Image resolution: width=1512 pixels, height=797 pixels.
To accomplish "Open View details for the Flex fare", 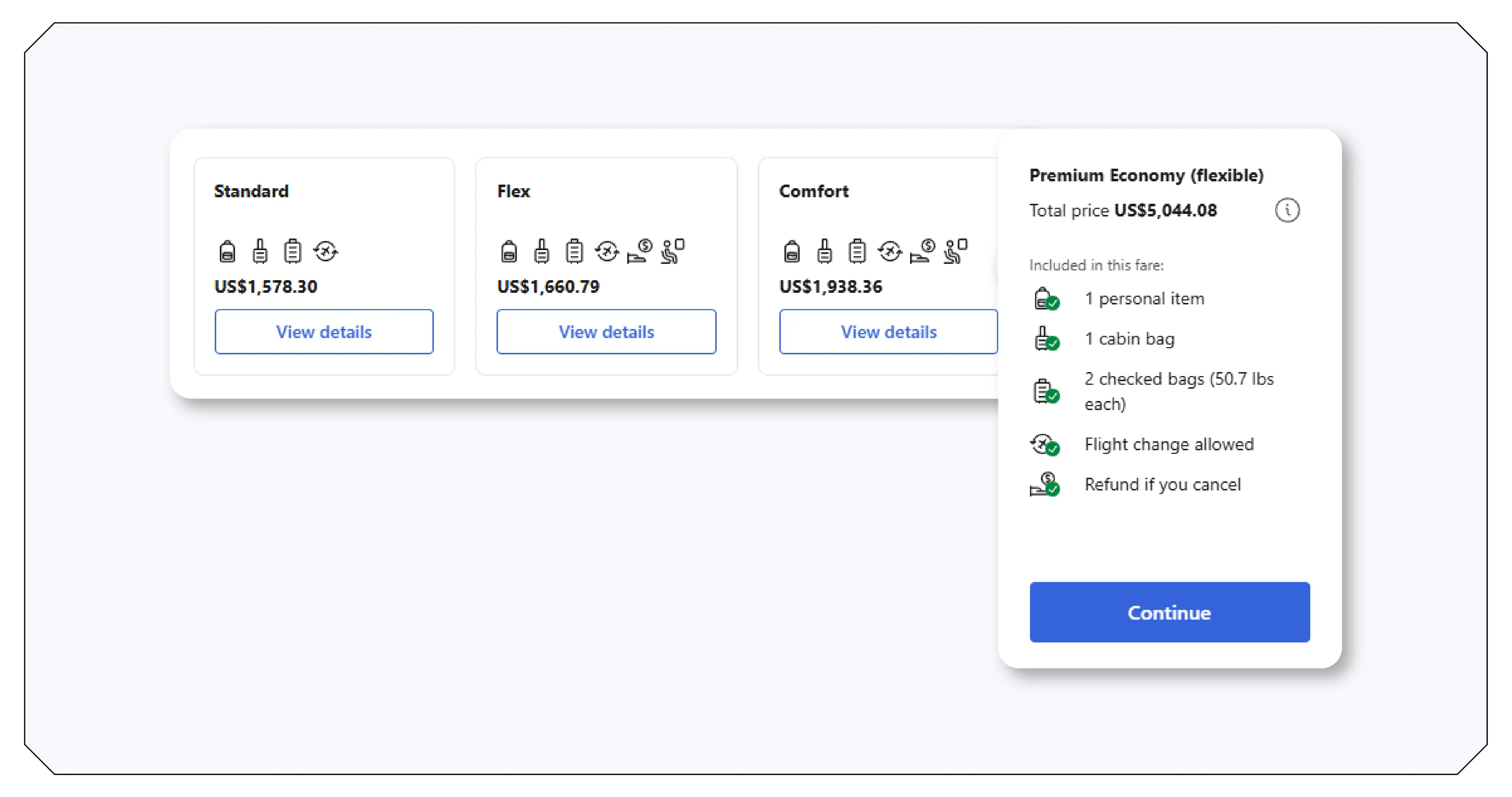I will (x=606, y=332).
